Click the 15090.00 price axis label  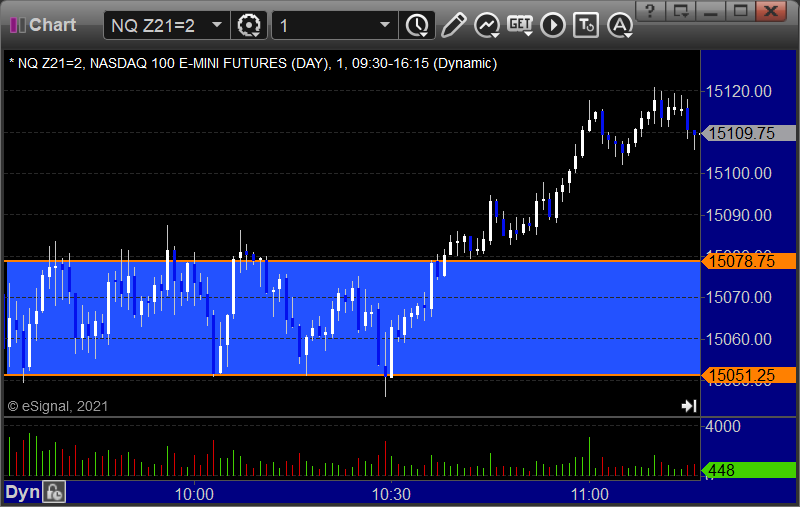(x=738, y=215)
